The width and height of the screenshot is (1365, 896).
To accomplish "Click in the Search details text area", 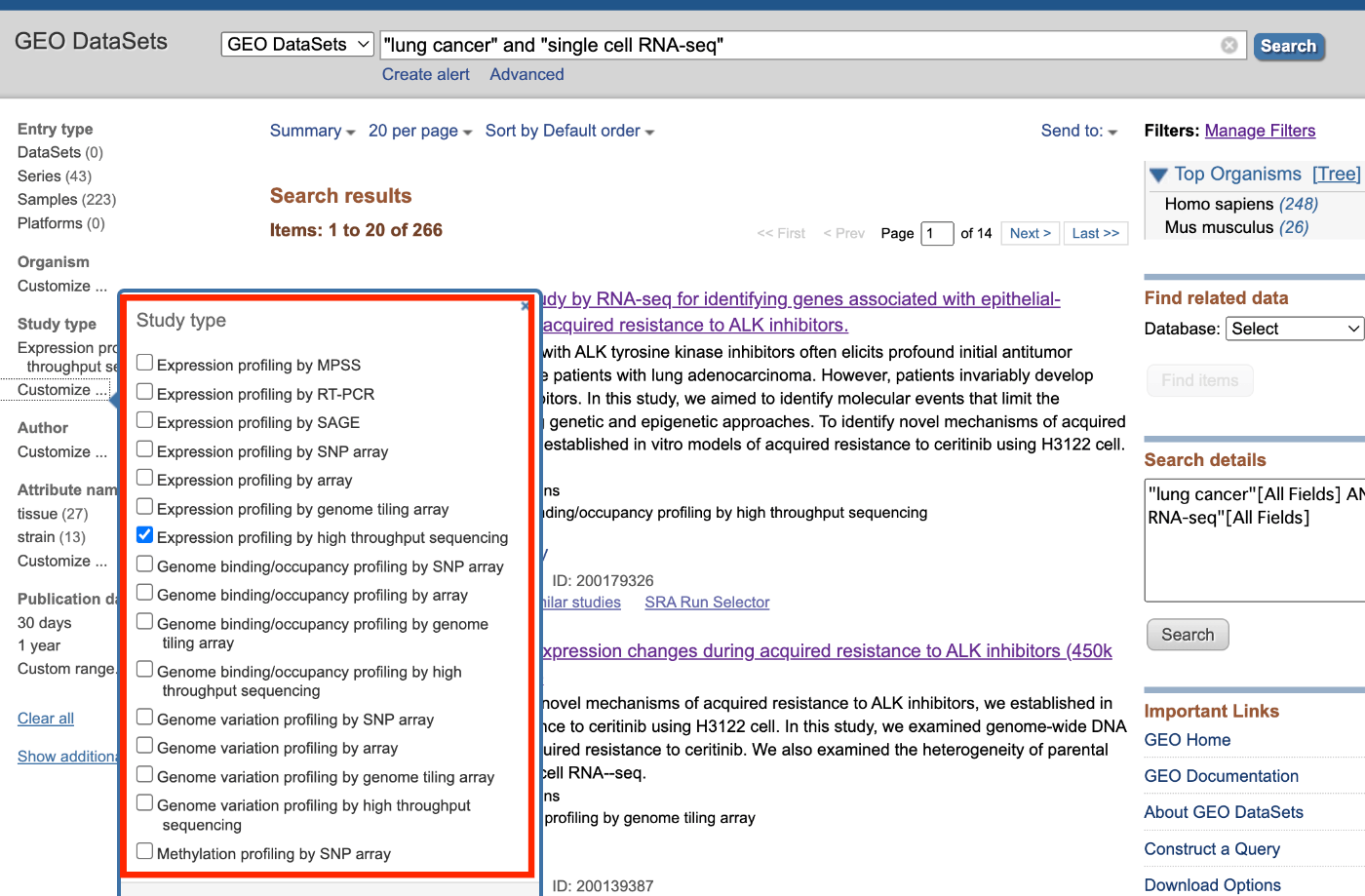I will pyautogui.click(x=1255, y=540).
